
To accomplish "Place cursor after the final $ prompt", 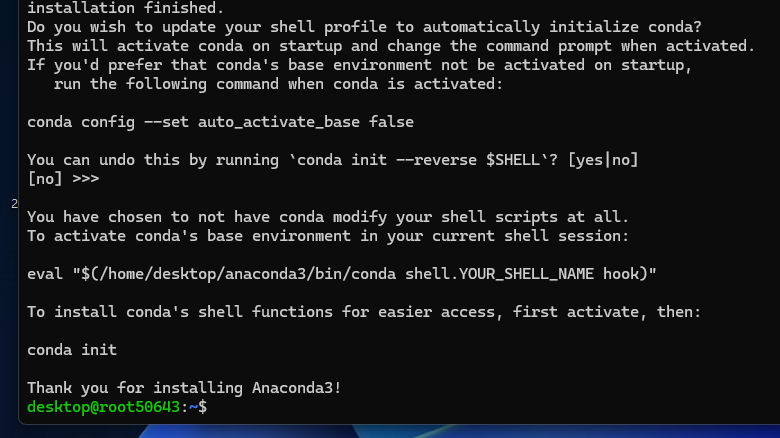I will point(211,407).
